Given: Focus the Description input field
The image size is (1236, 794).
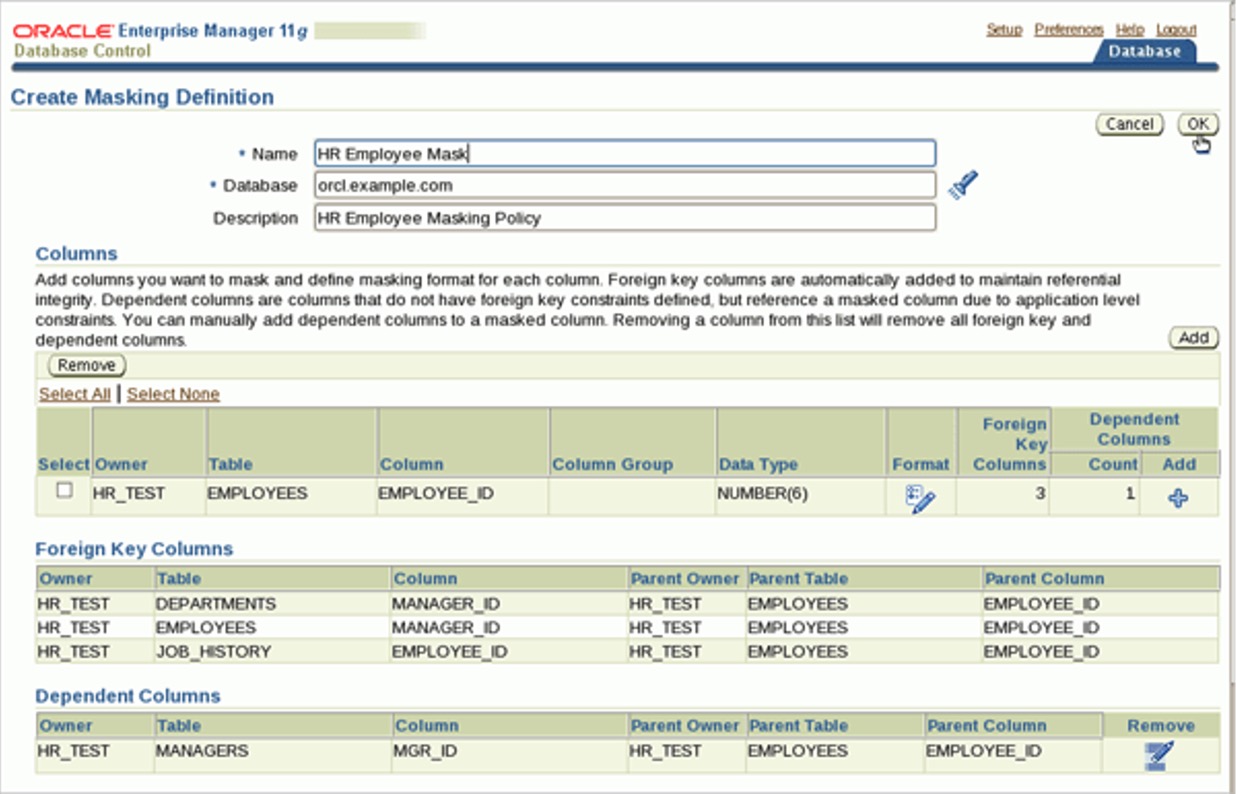Looking at the screenshot, I should click(625, 217).
